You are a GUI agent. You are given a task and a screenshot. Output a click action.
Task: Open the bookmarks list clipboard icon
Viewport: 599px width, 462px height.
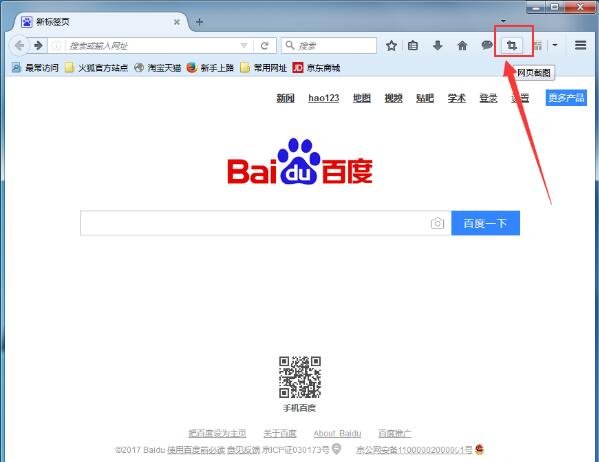pos(413,46)
